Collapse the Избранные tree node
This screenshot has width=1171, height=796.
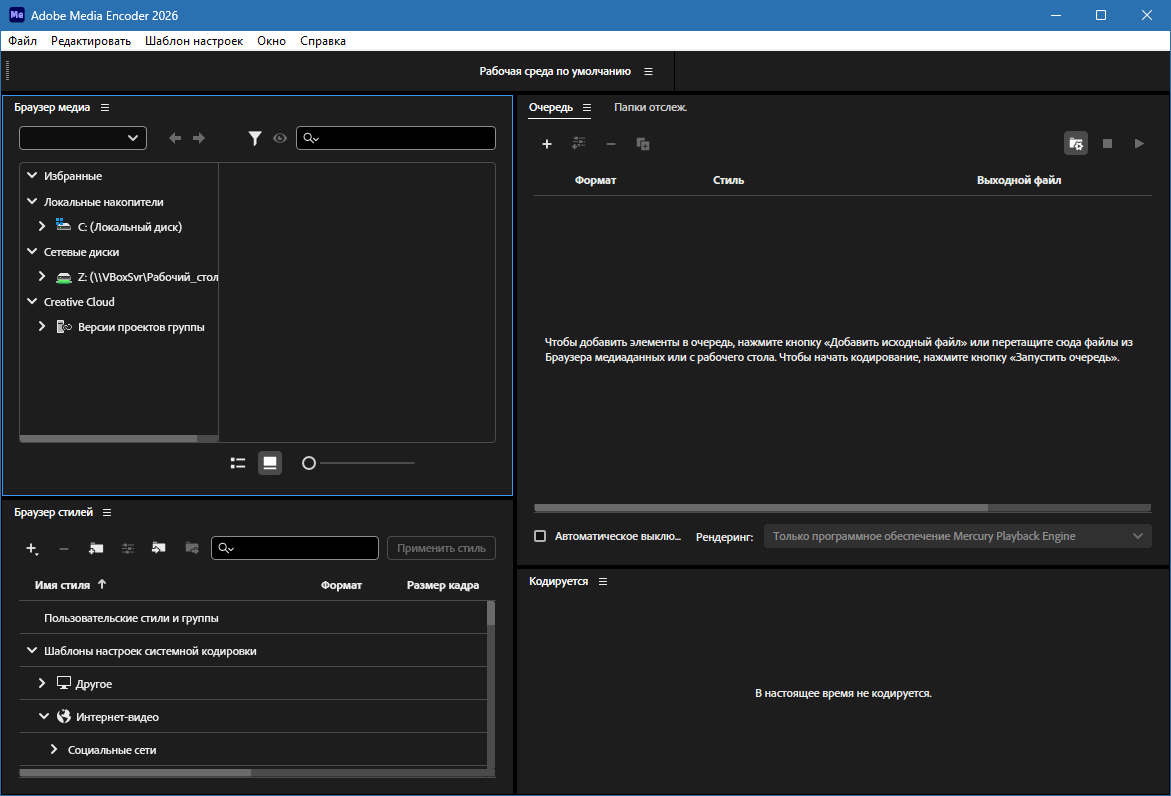point(32,175)
